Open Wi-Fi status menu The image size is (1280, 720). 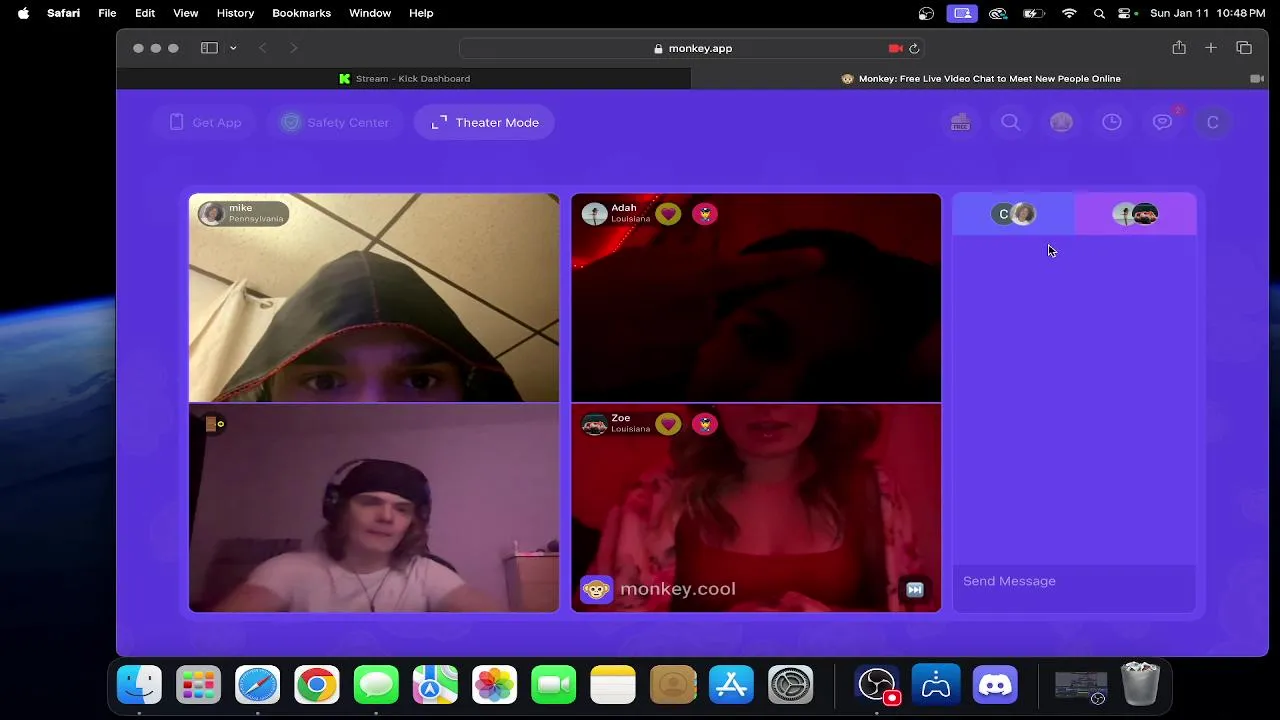1069,13
